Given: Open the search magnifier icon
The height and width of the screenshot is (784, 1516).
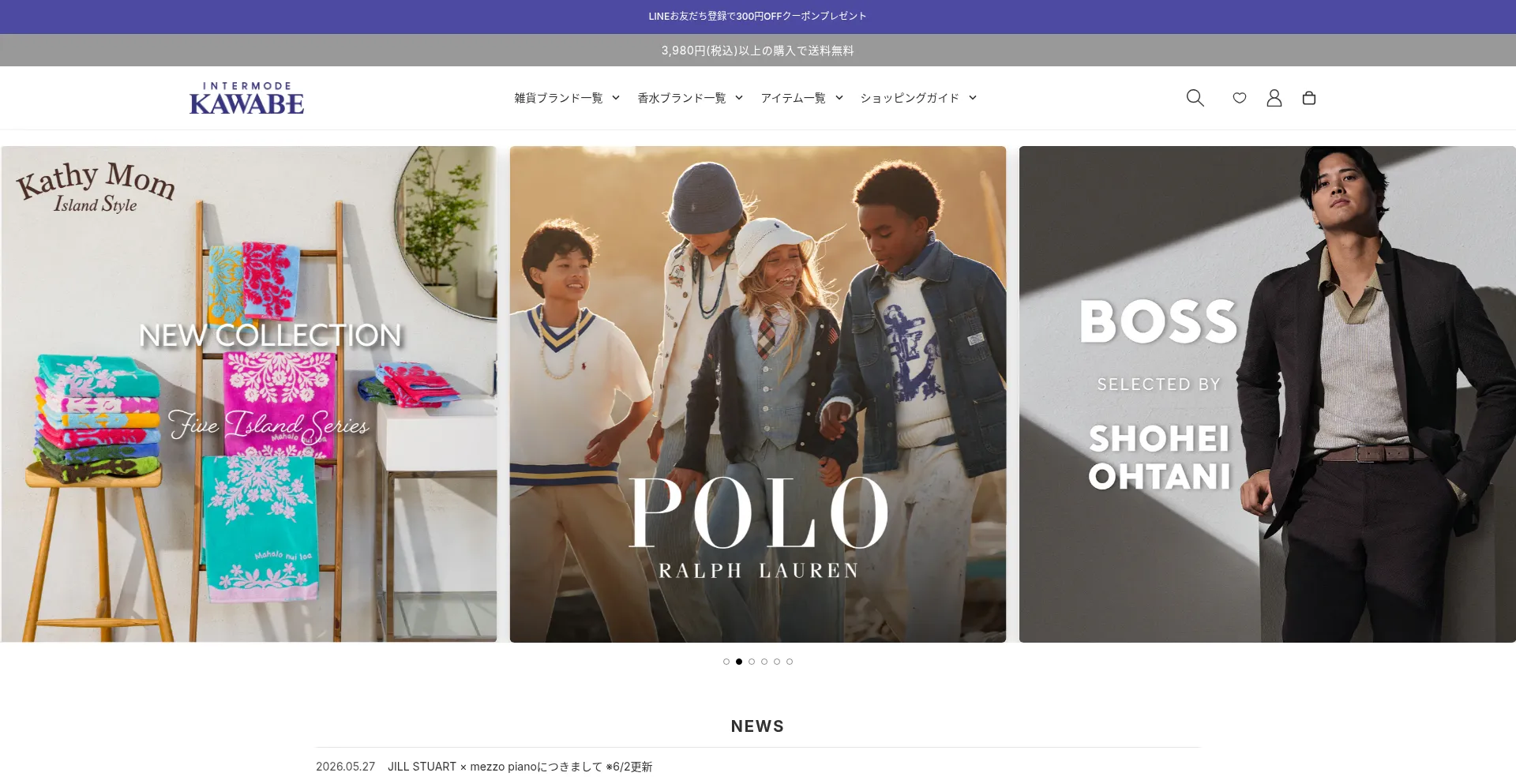Looking at the screenshot, I should point(1195,98).
